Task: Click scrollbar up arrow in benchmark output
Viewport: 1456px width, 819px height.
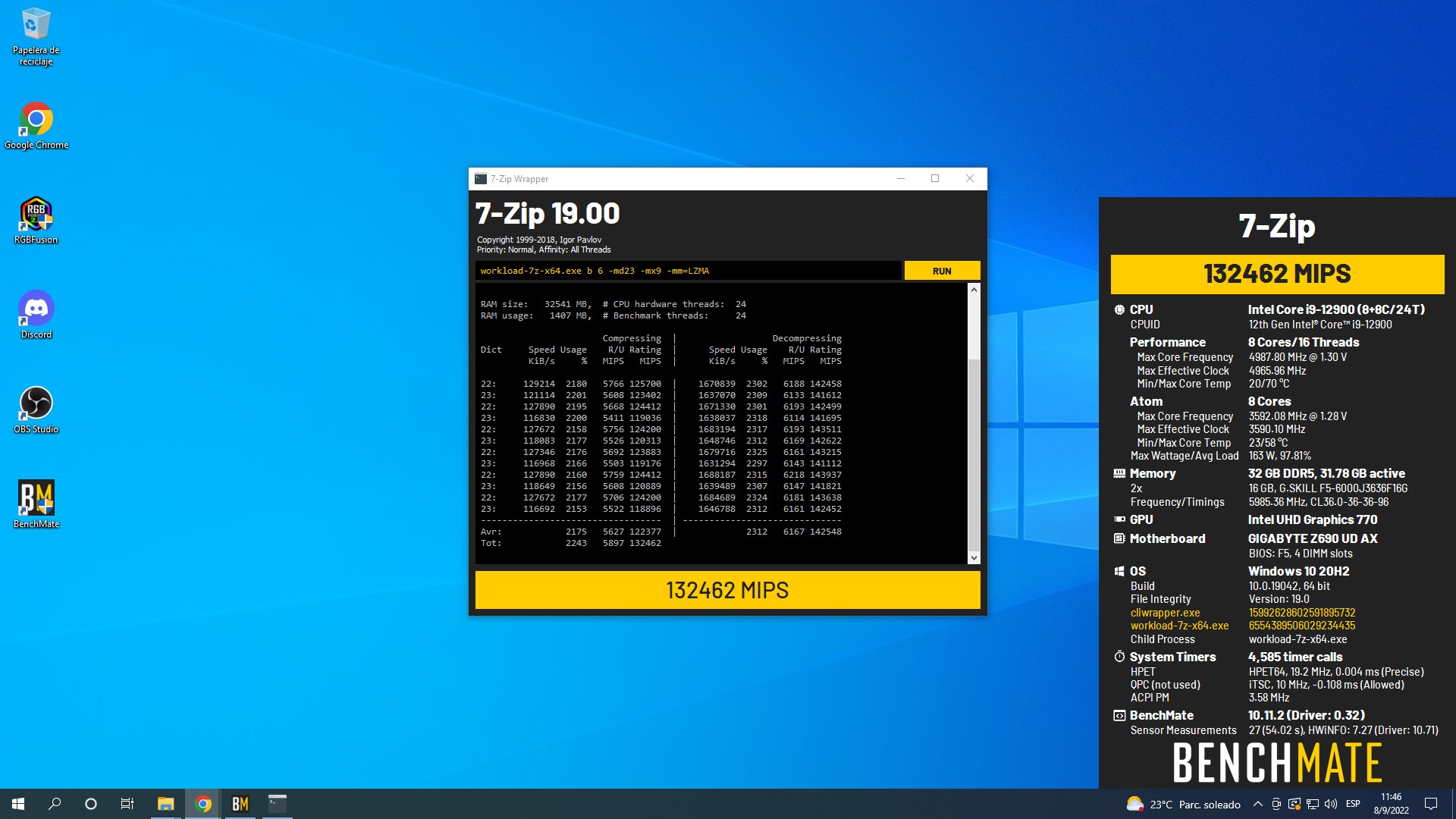Action: 974,290
